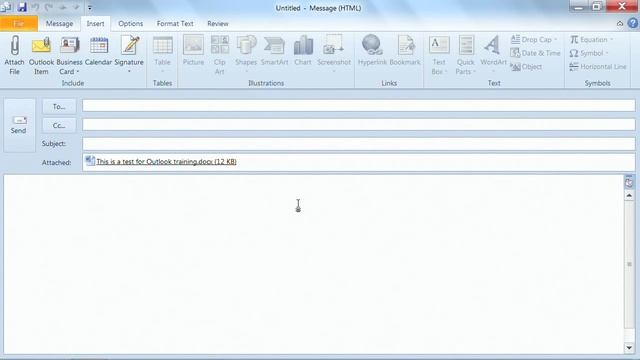The height and width of the screenshot is (360, 640).
Task: Click the scrollbar down arrow
Action: tap(629, 348)
